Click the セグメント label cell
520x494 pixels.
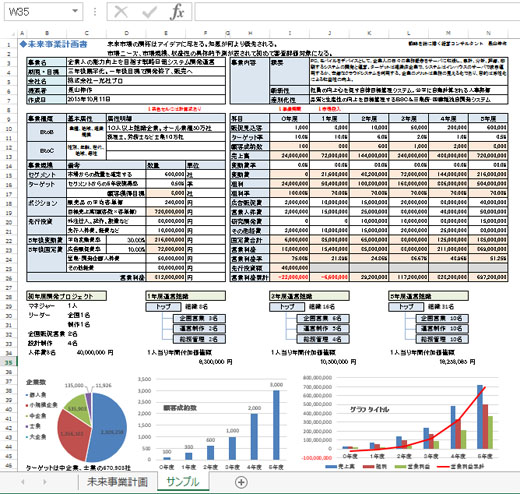[46, 174]
